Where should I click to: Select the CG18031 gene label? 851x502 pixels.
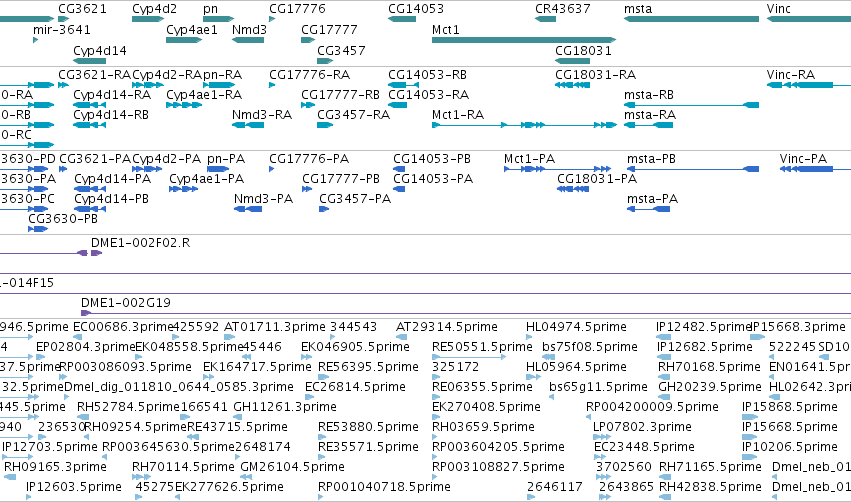(583, 50)
